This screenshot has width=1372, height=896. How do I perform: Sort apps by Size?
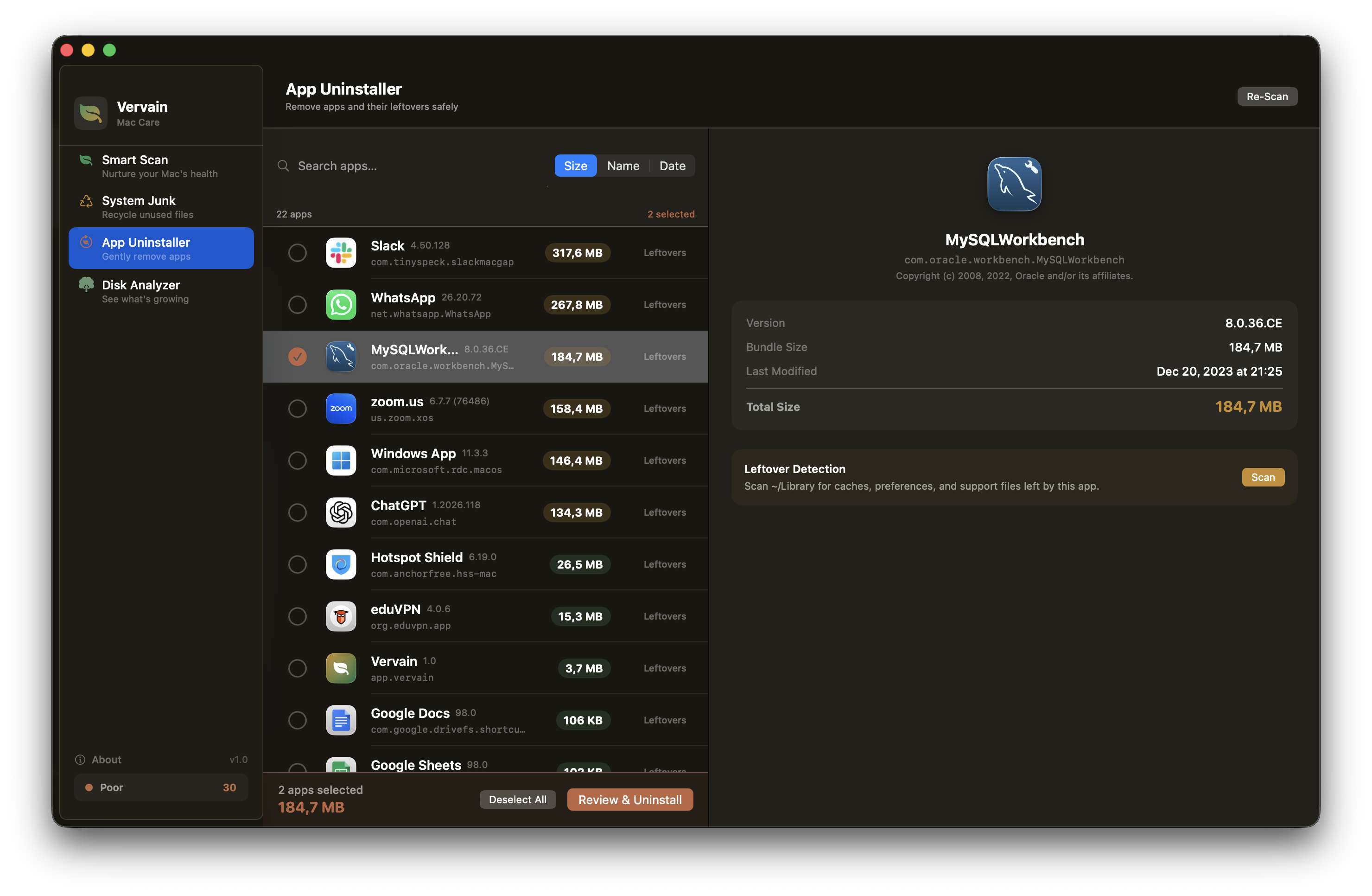(575, 166)
